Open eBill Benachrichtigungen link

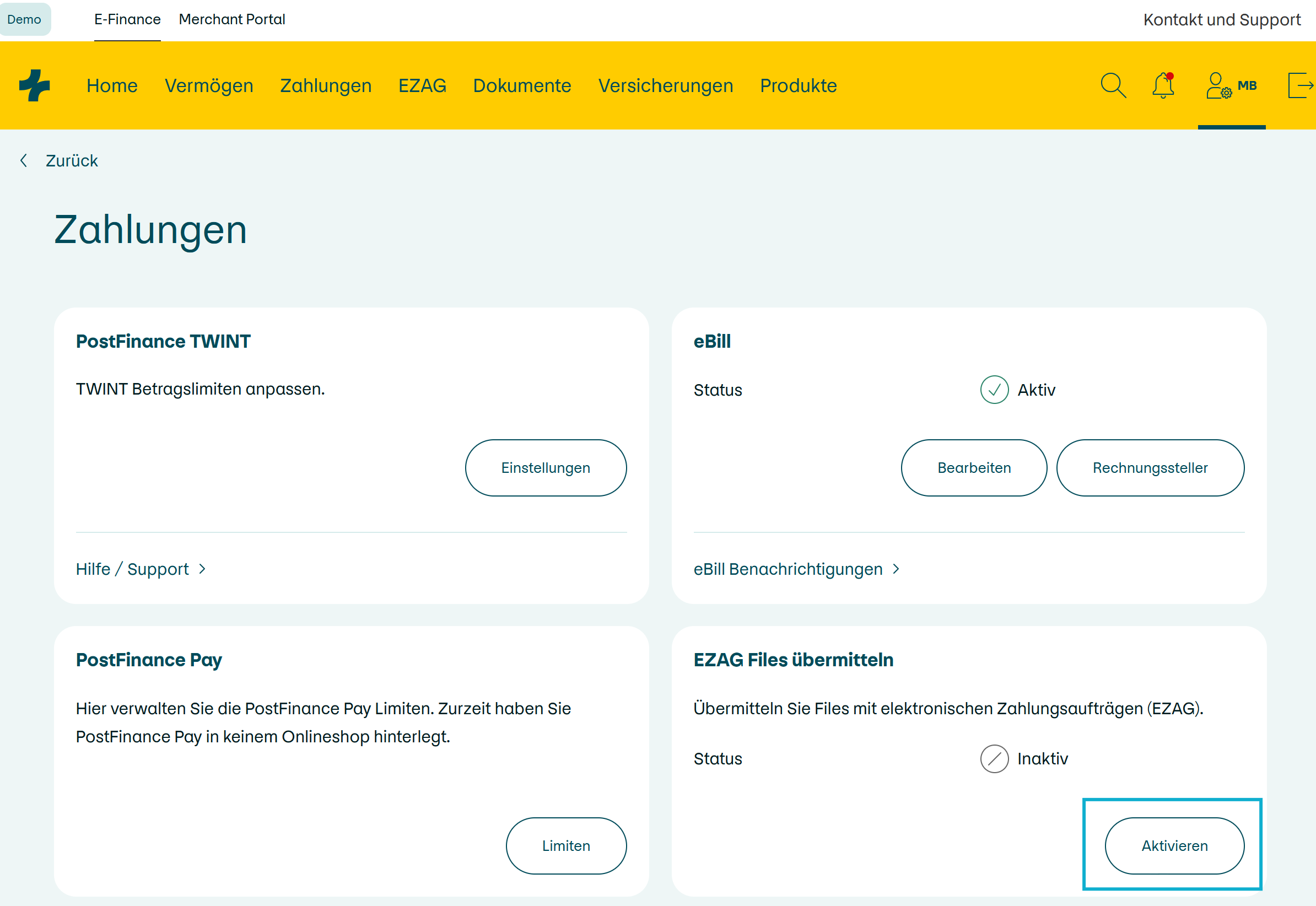coord(788,569)
